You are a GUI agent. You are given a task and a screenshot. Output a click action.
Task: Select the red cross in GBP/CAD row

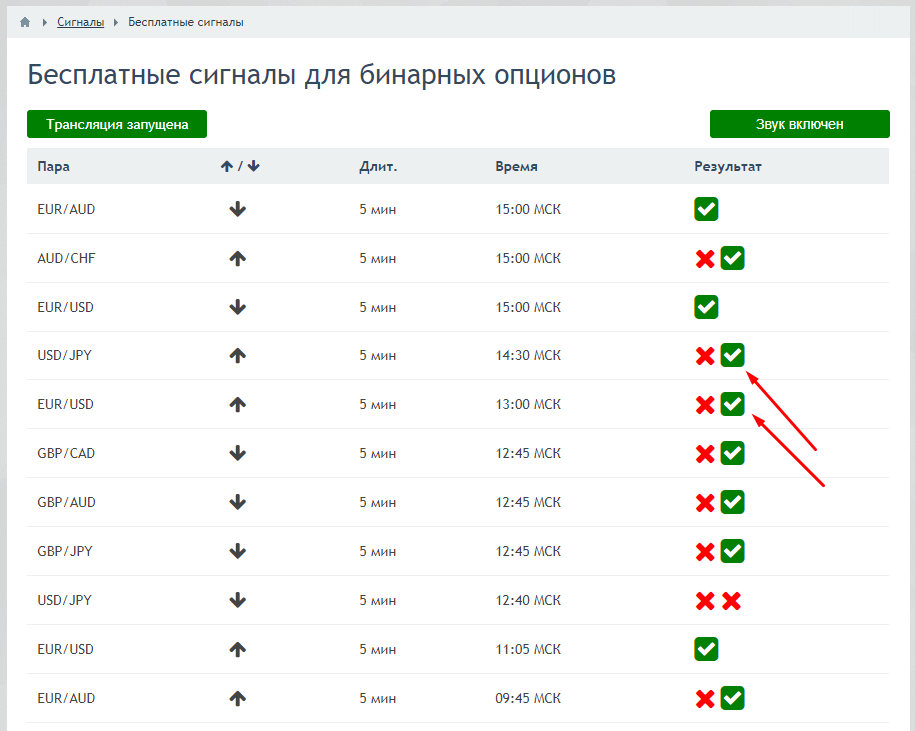click(705, 454)
